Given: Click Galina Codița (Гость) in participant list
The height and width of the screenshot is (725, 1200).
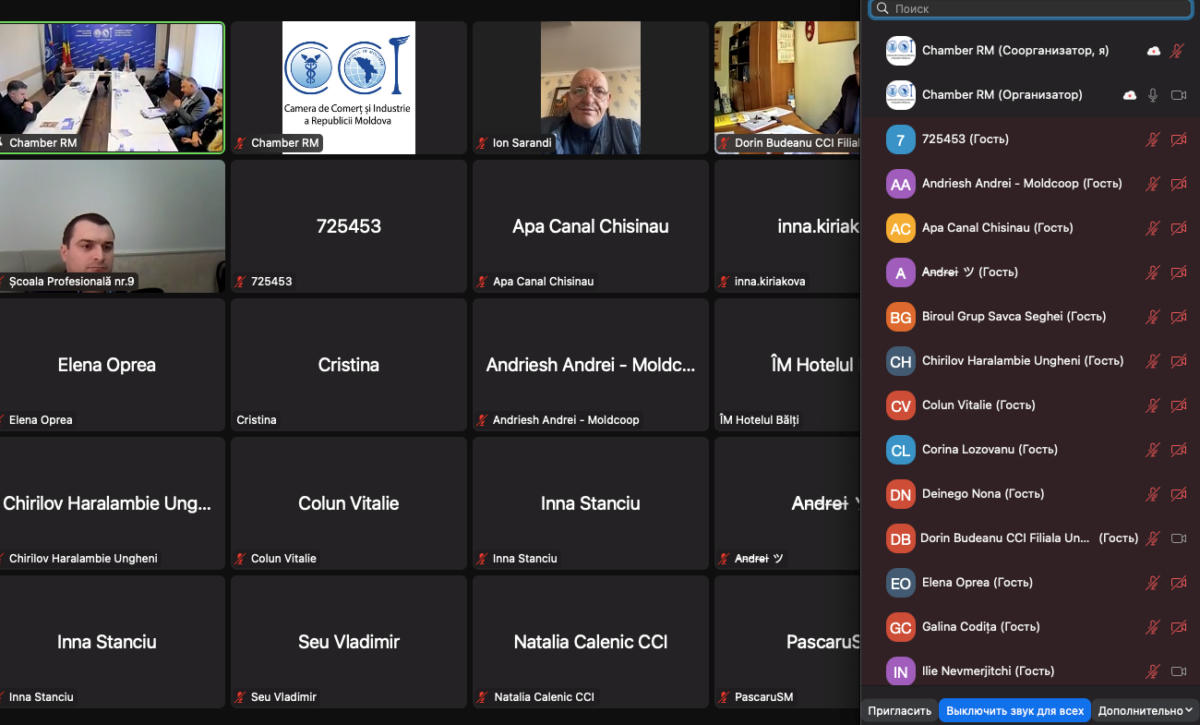Looking at the screenshot, I should 981,627.
